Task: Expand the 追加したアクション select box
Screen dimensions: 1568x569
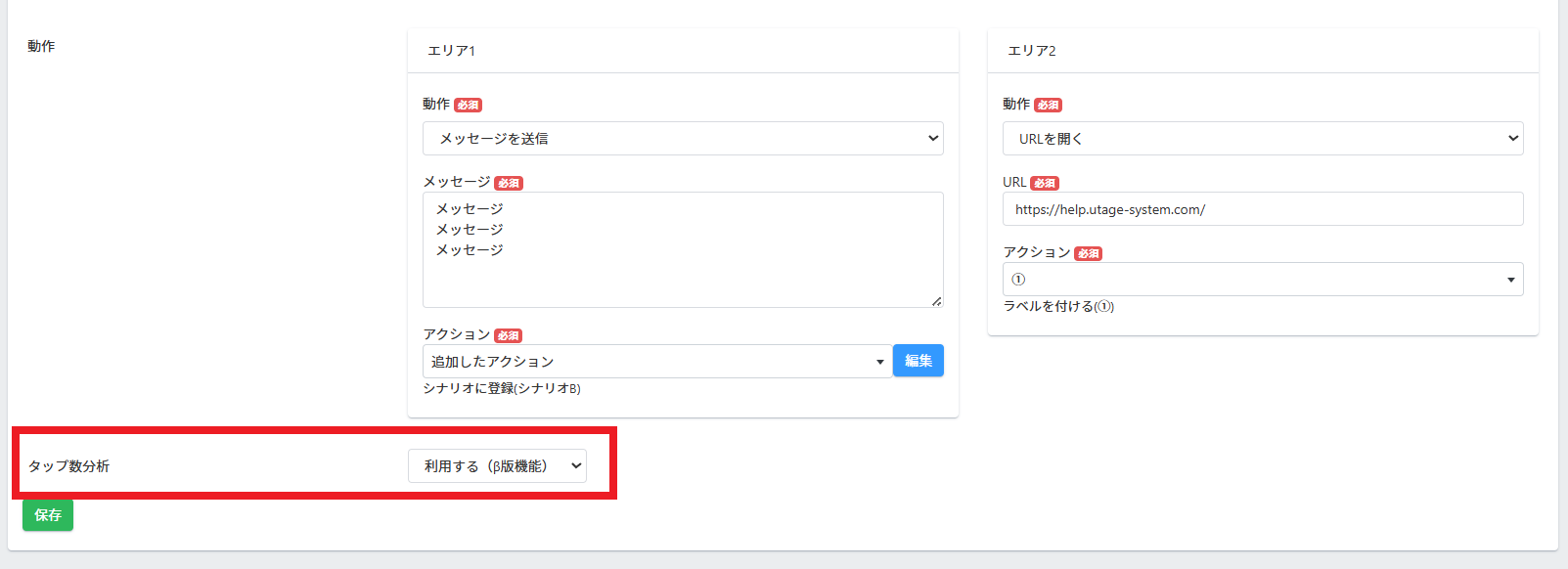Action: (x=657, y=361)
